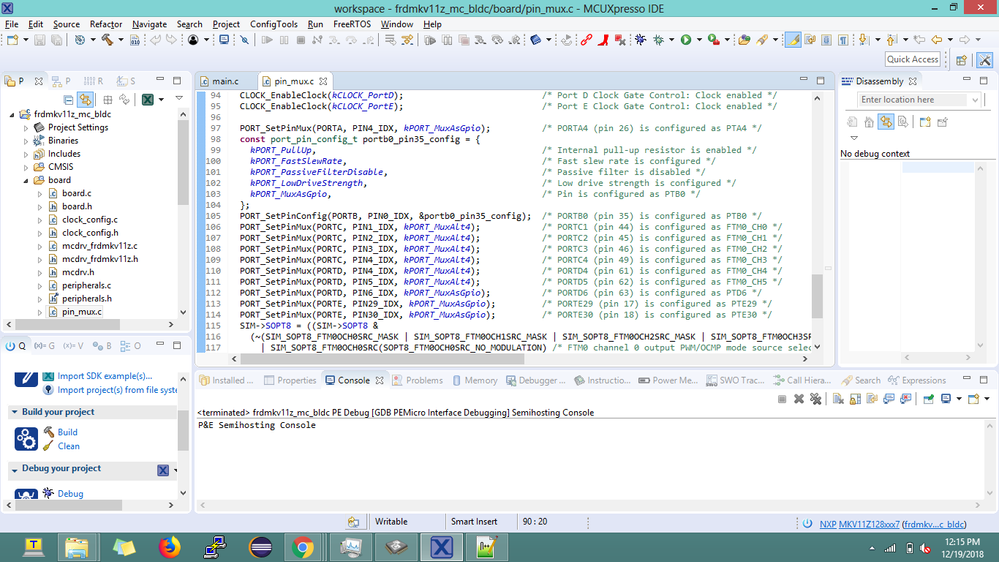Click the Build link in Quickstart panel
999x562 pixels.
pyautogui.click(x=68, y=432)
